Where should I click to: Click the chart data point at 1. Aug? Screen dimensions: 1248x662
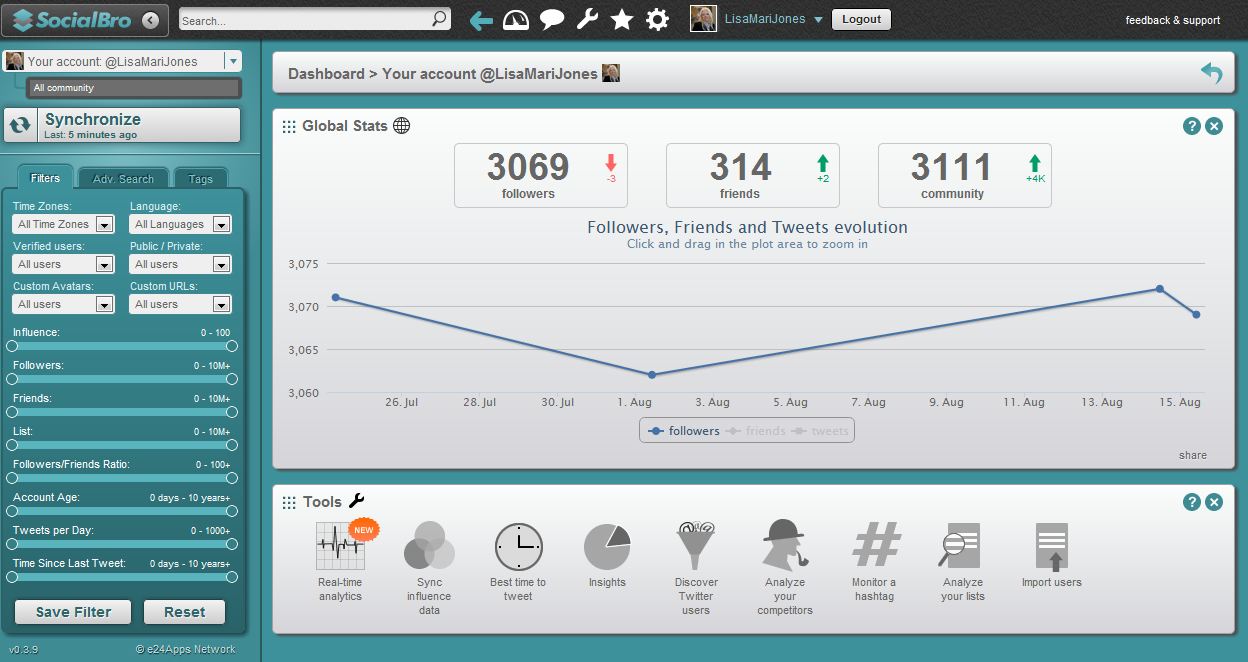coord(652,375)
